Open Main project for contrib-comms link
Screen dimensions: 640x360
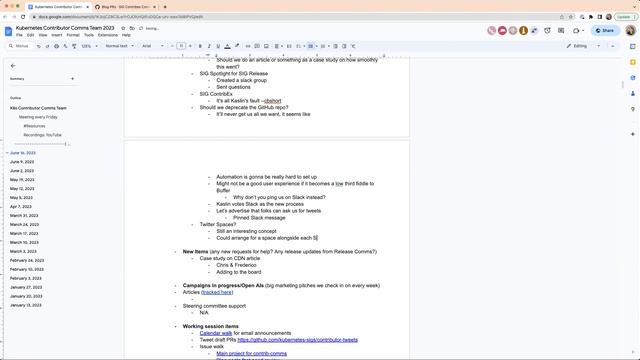251,353
